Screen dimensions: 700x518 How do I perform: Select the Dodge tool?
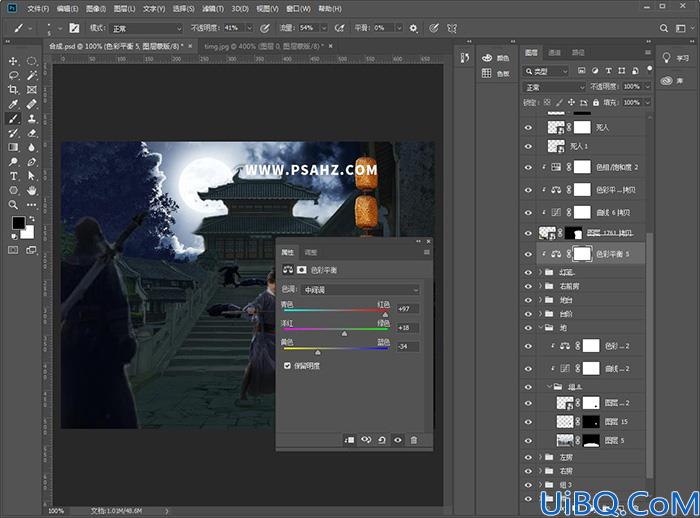(x=13, y=162)
